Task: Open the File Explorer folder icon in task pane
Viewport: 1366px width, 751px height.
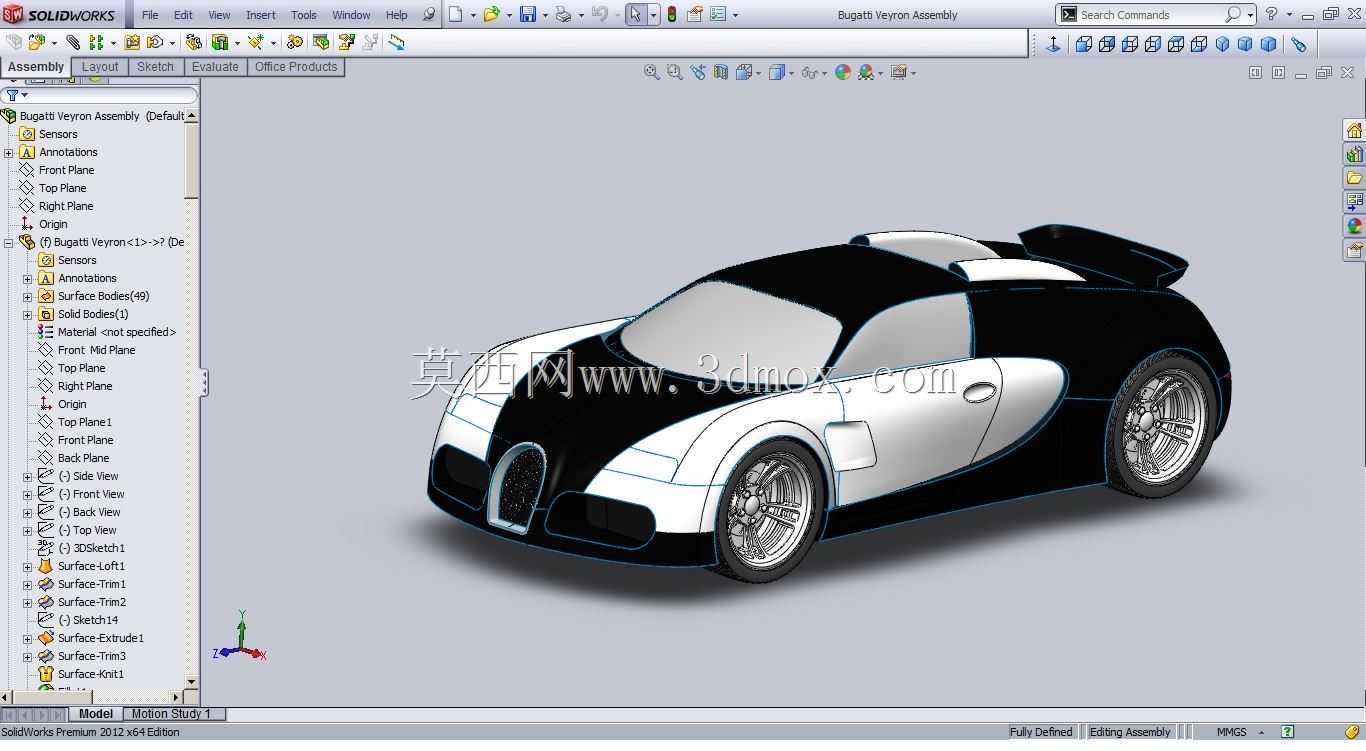Action: 1354,178
